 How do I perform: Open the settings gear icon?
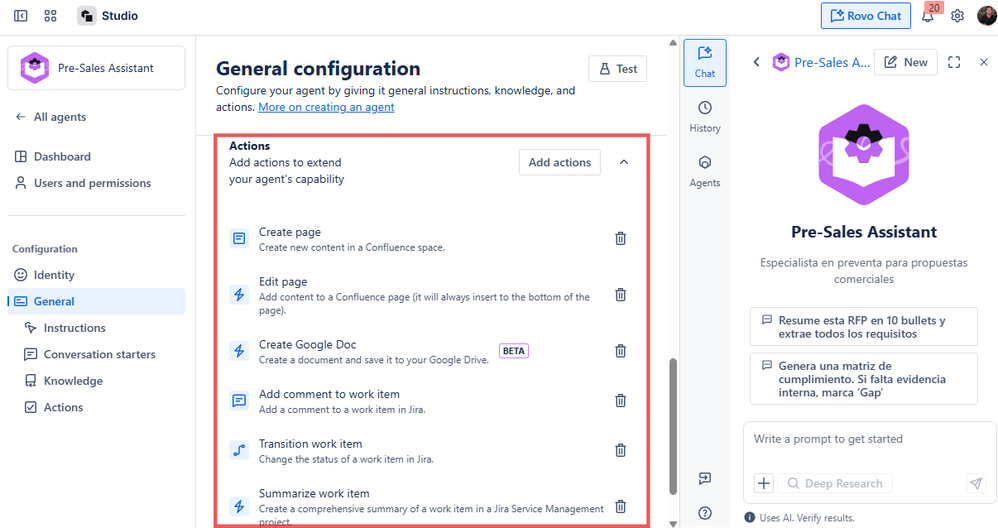(x=957, y=16)
